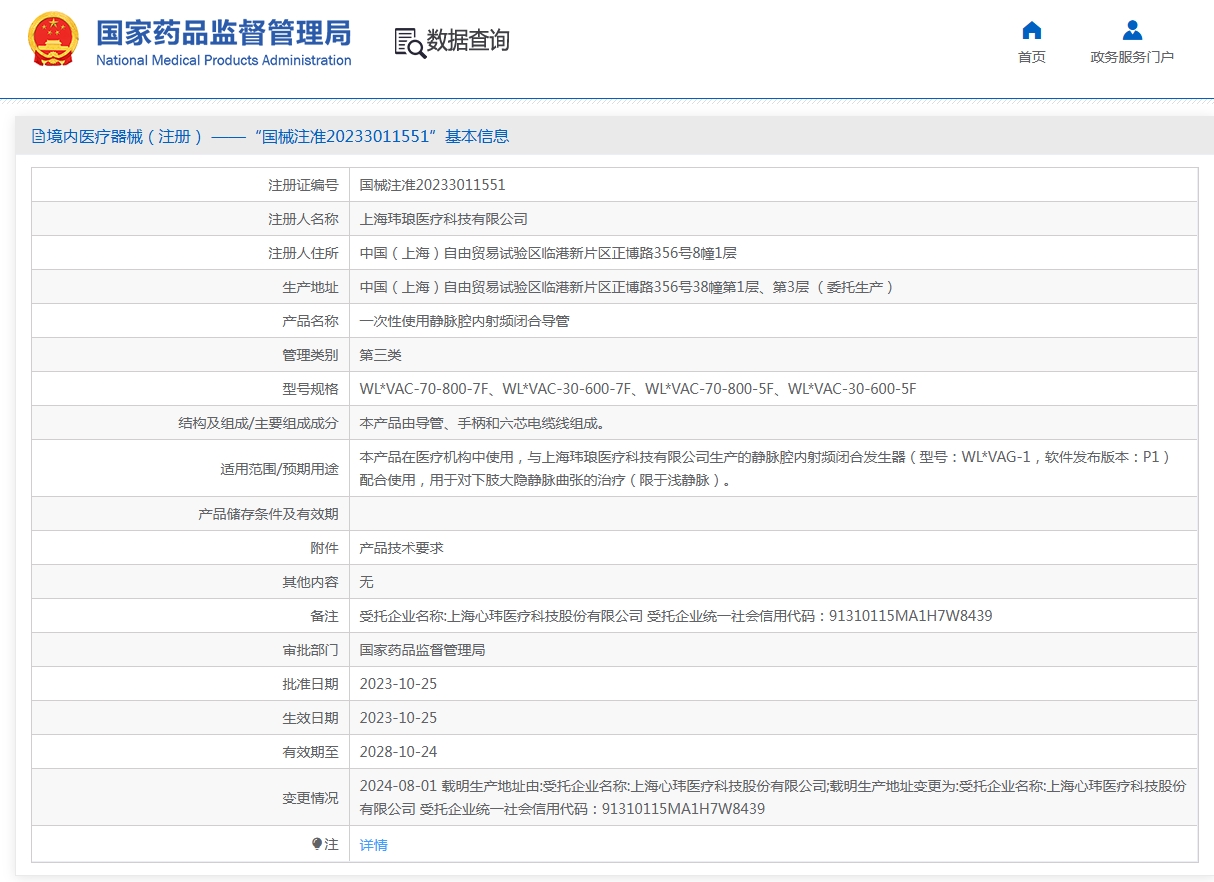Click the 批准日期 row label
The height and width of the screenshot is (882, 1214).
[x=310, y=684]
